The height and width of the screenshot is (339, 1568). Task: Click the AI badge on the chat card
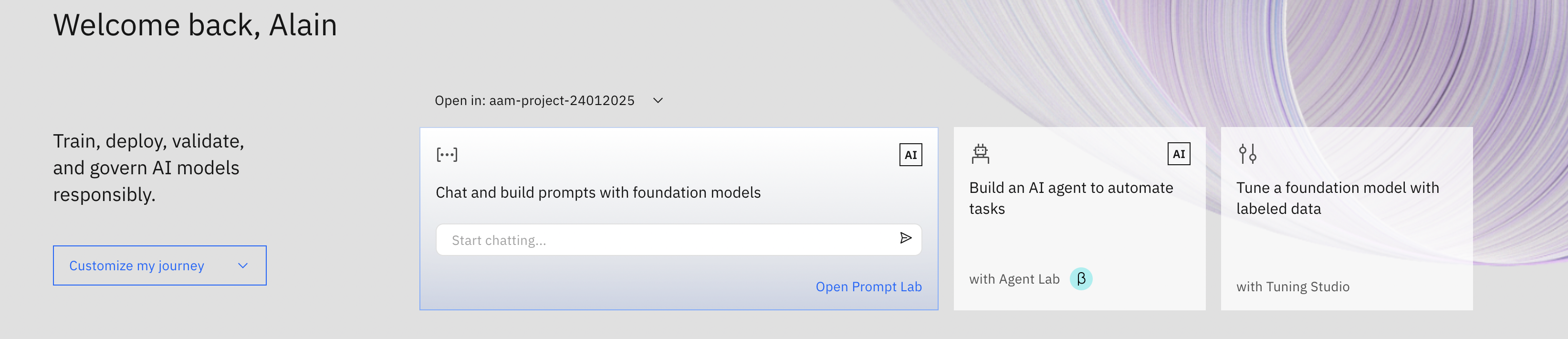click(x=910, y=155)
